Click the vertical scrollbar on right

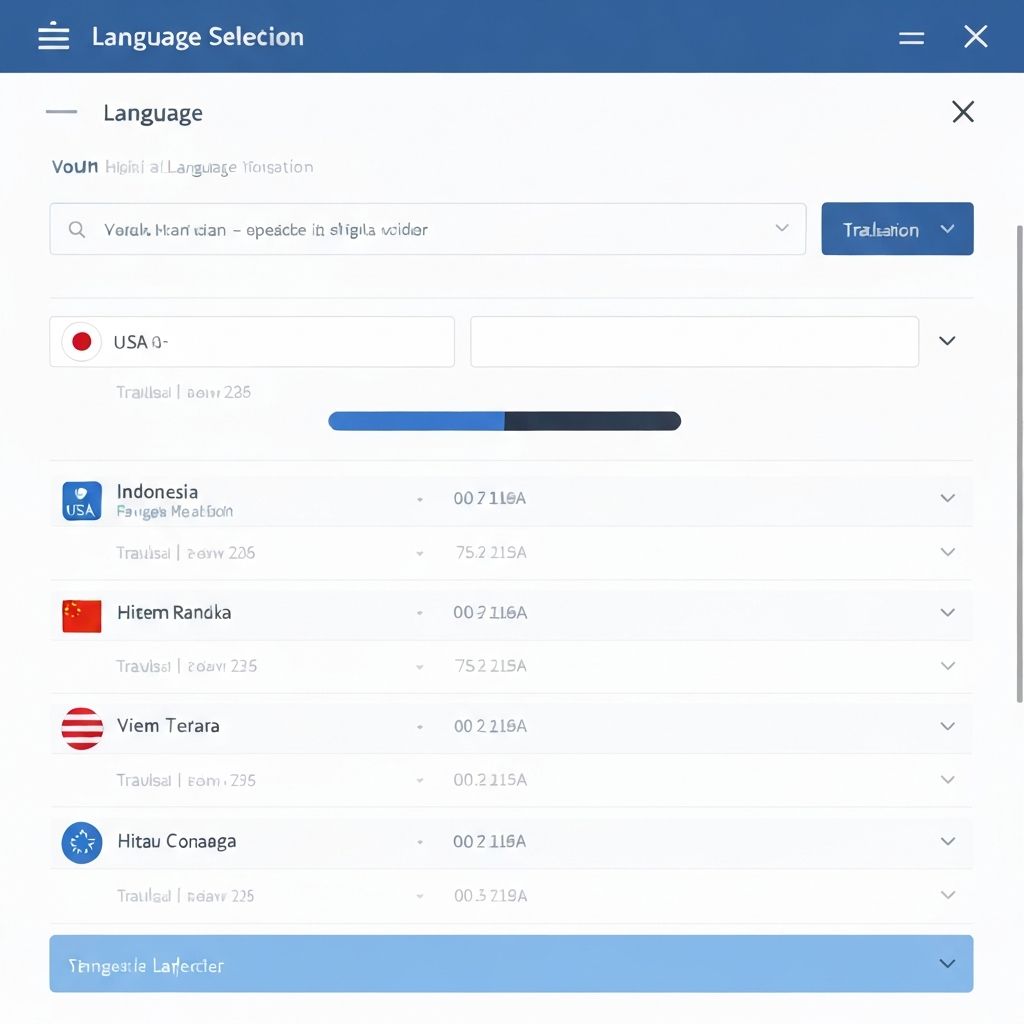tap(1019, 460)
